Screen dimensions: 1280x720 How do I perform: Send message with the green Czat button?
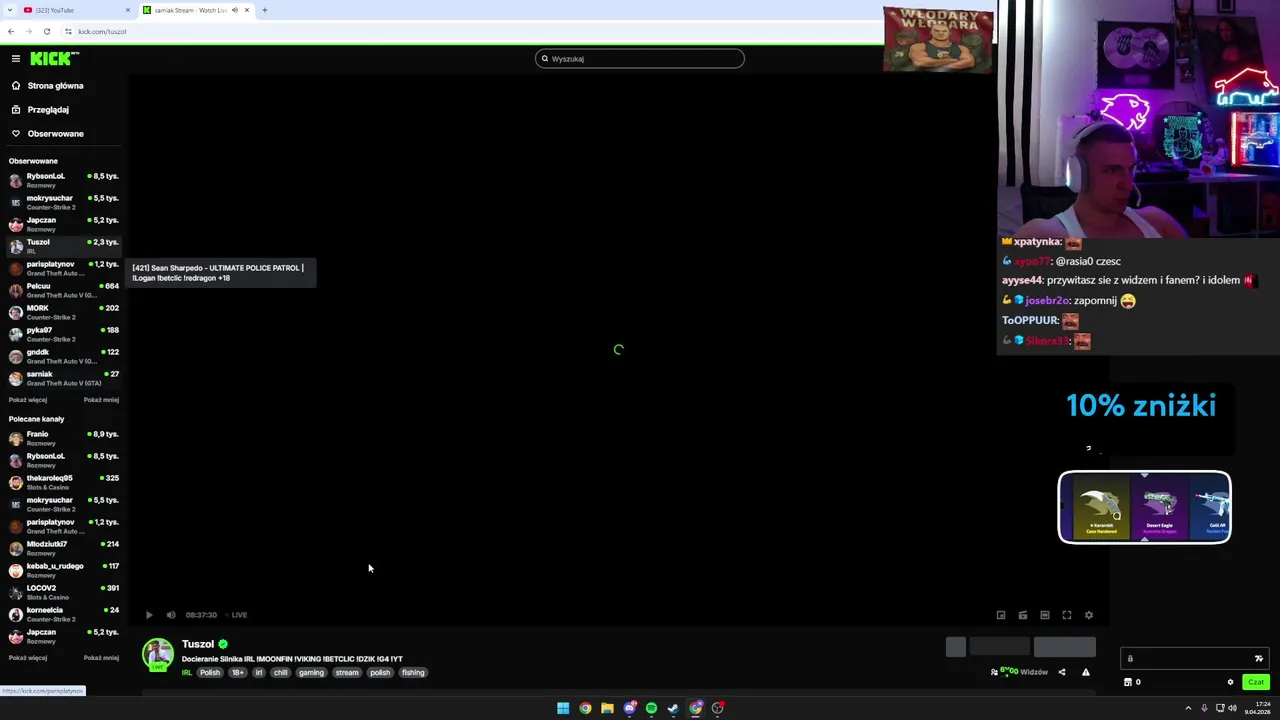click(1256, 682)
